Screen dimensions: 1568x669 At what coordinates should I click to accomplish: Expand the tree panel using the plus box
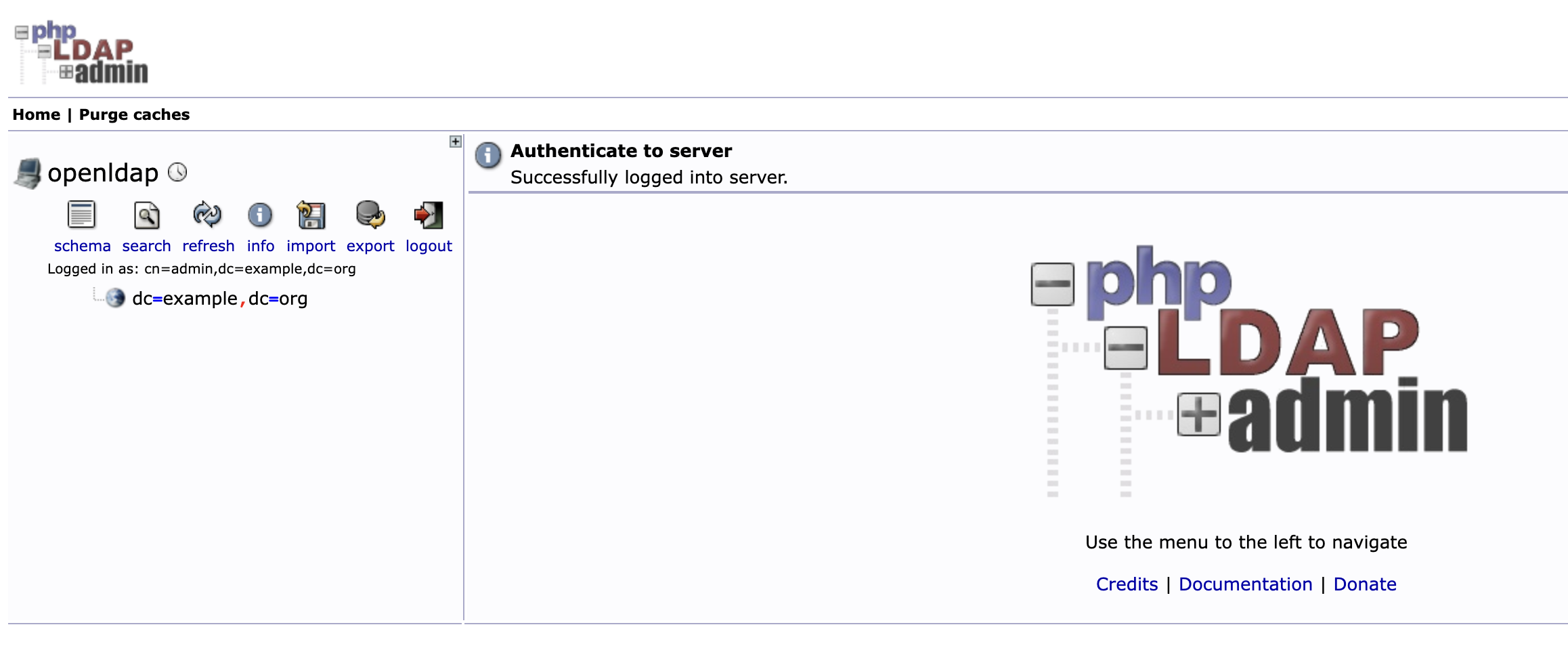(x=456, y=142)
